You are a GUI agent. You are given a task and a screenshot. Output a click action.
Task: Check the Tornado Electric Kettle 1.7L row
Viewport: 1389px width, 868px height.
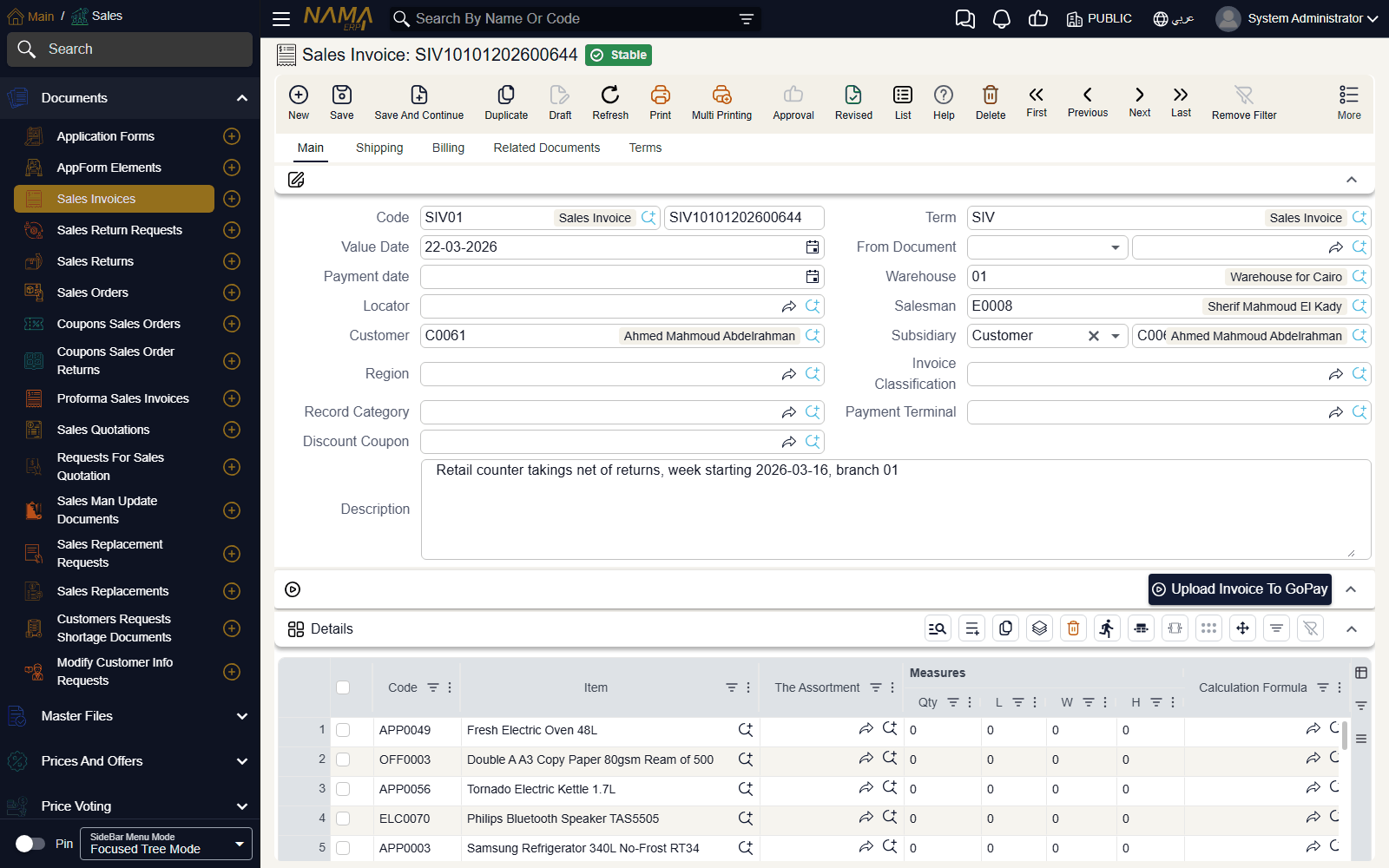(343, 789)
